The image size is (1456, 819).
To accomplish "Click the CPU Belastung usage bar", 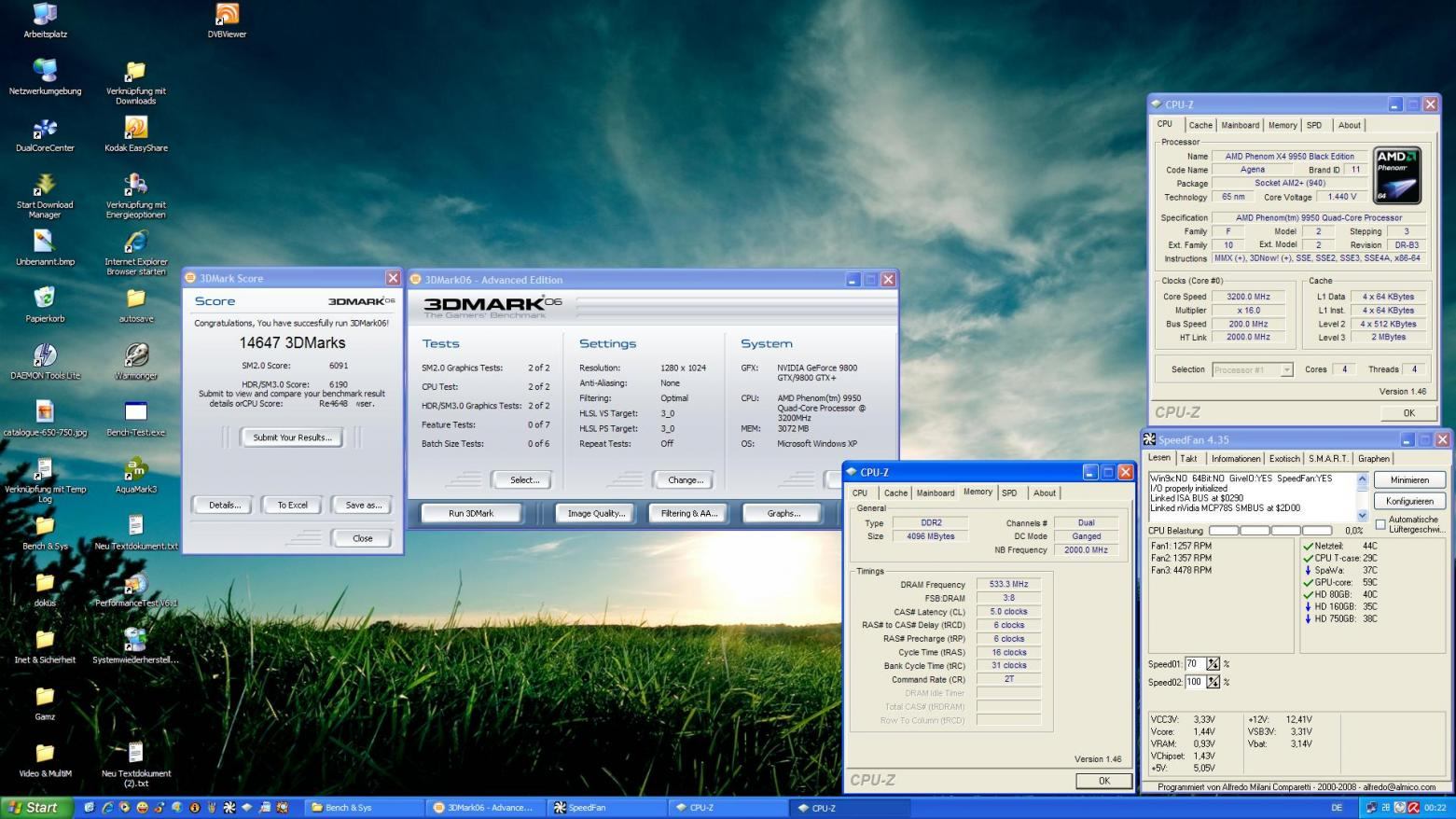I will (x=1270, y=531).
